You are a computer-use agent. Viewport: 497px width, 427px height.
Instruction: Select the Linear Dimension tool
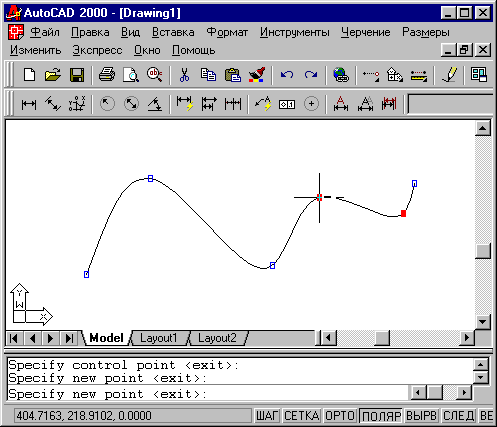coord(29,104)
